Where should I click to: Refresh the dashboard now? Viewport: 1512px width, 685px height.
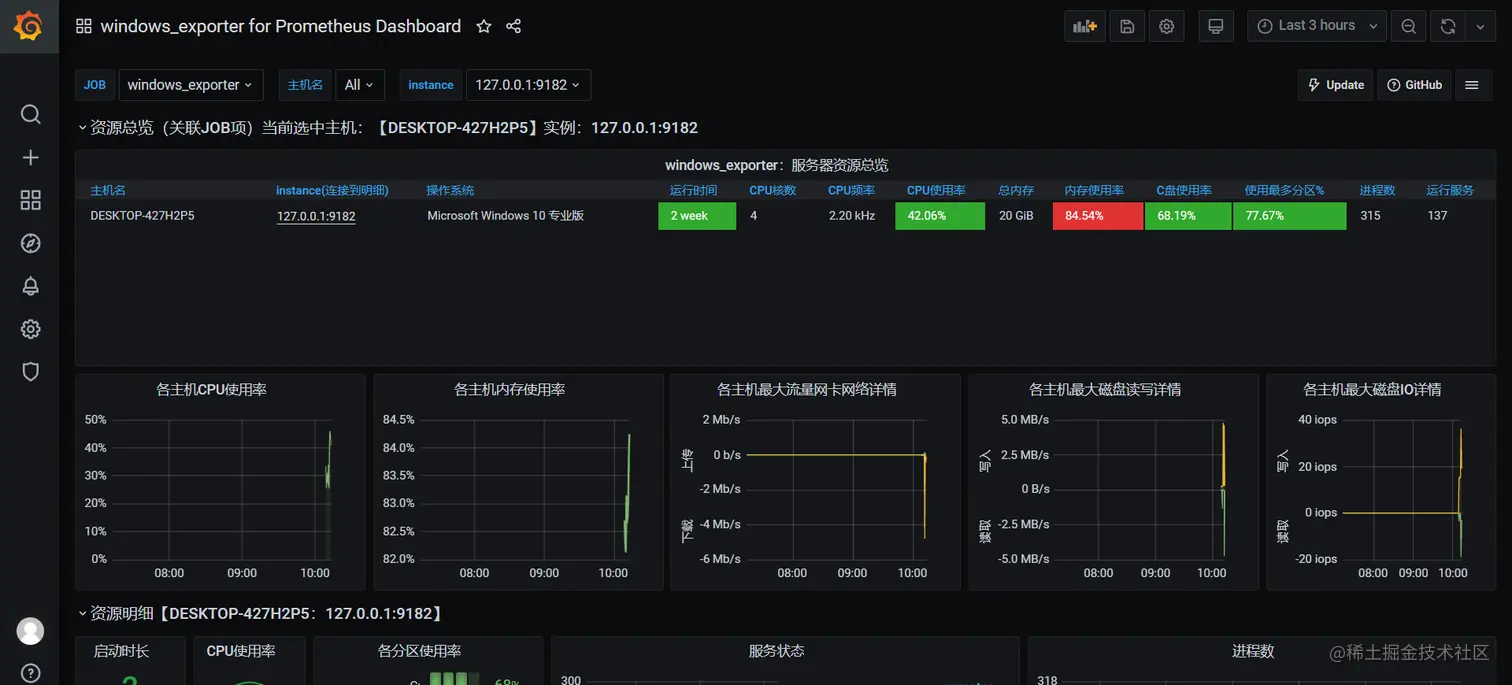pyautogui.click(x=1448, y=27)
